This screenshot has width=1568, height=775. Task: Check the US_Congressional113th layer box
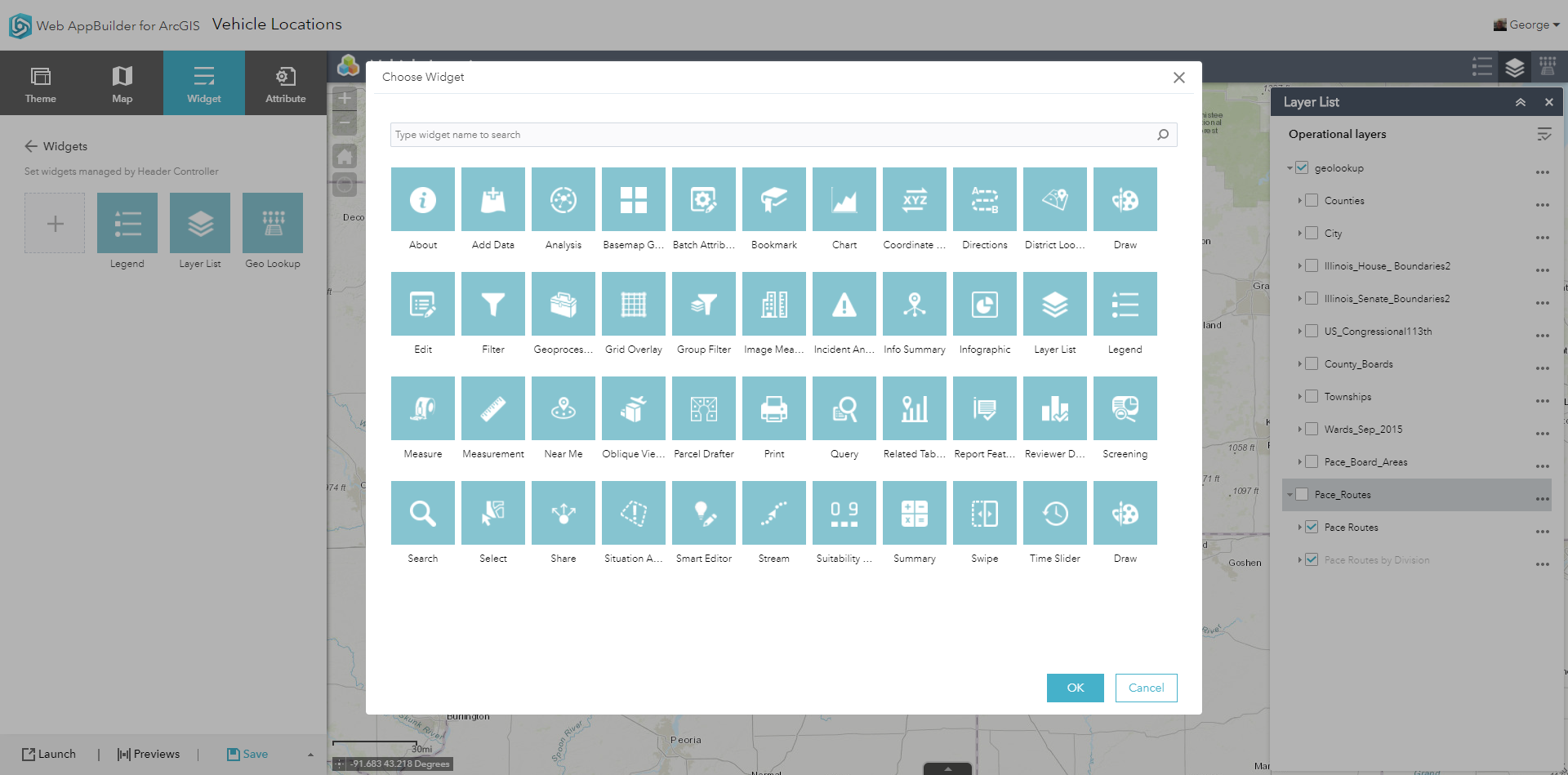tap(1312, 331)
